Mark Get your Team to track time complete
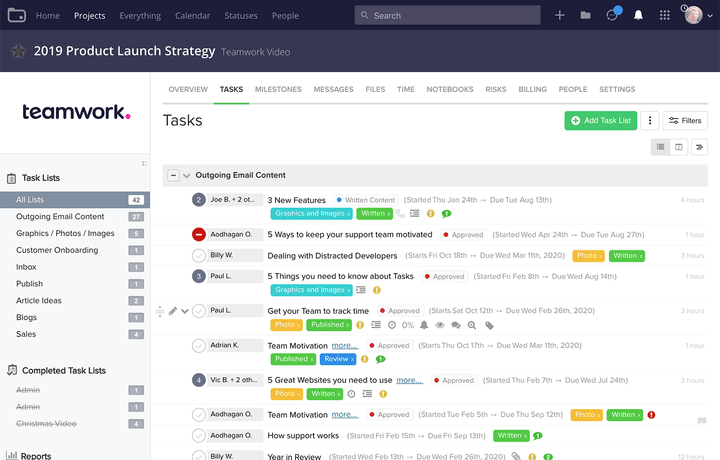Screen dimensions: 720x460 click(x=199, y=311)
